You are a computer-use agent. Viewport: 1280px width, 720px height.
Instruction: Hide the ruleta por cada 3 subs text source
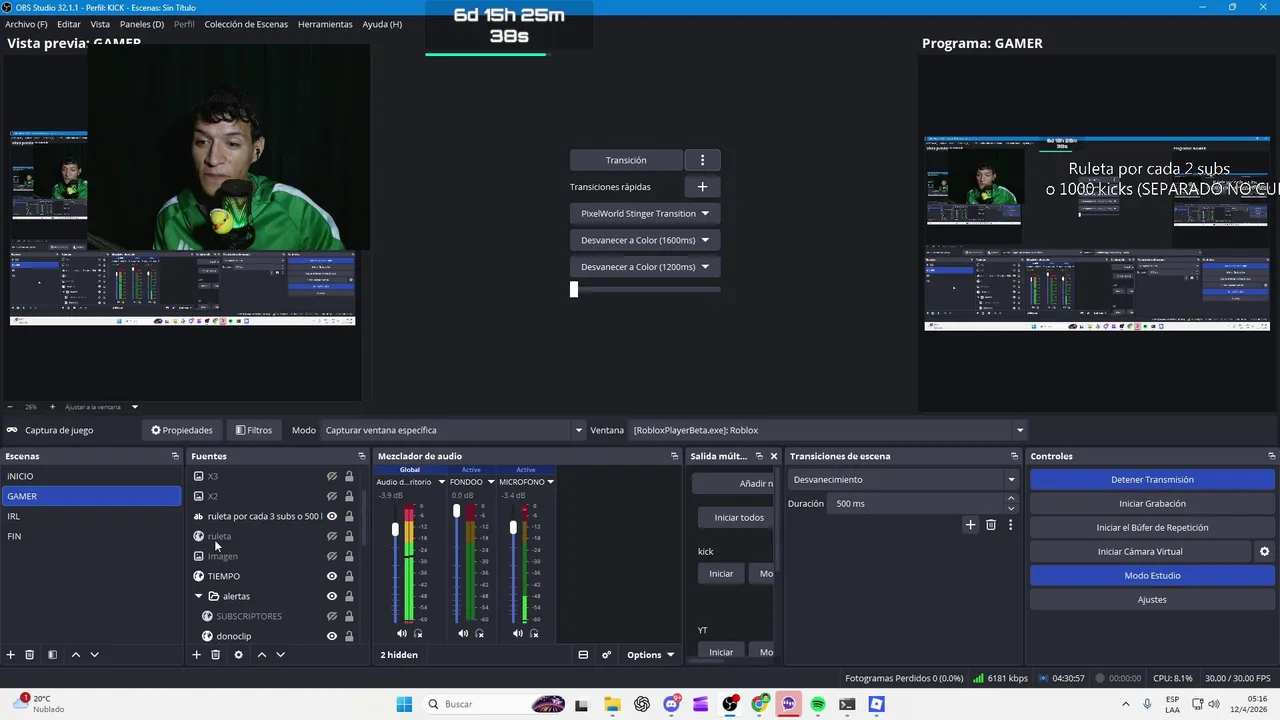click(x=332, y=516)
